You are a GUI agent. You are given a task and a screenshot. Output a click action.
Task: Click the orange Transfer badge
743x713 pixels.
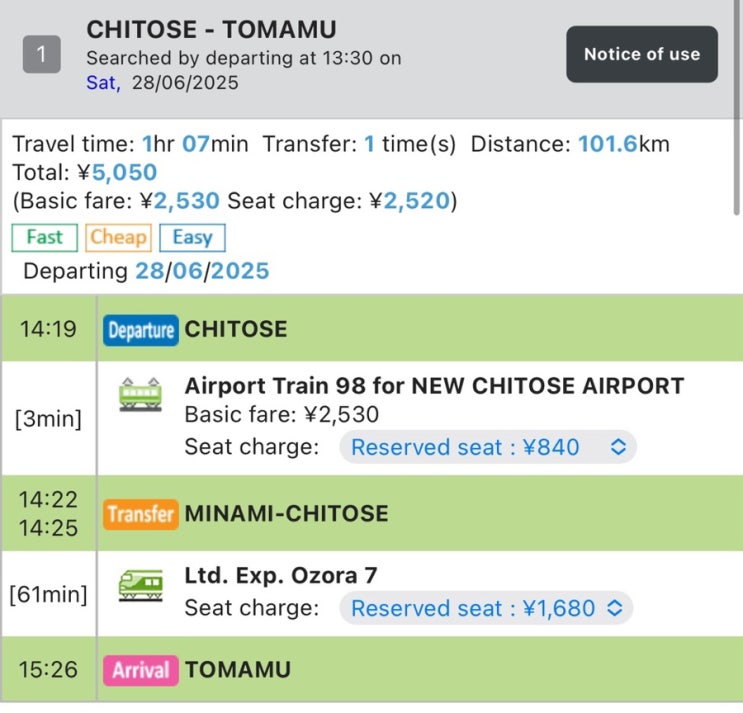click(140, 514)
